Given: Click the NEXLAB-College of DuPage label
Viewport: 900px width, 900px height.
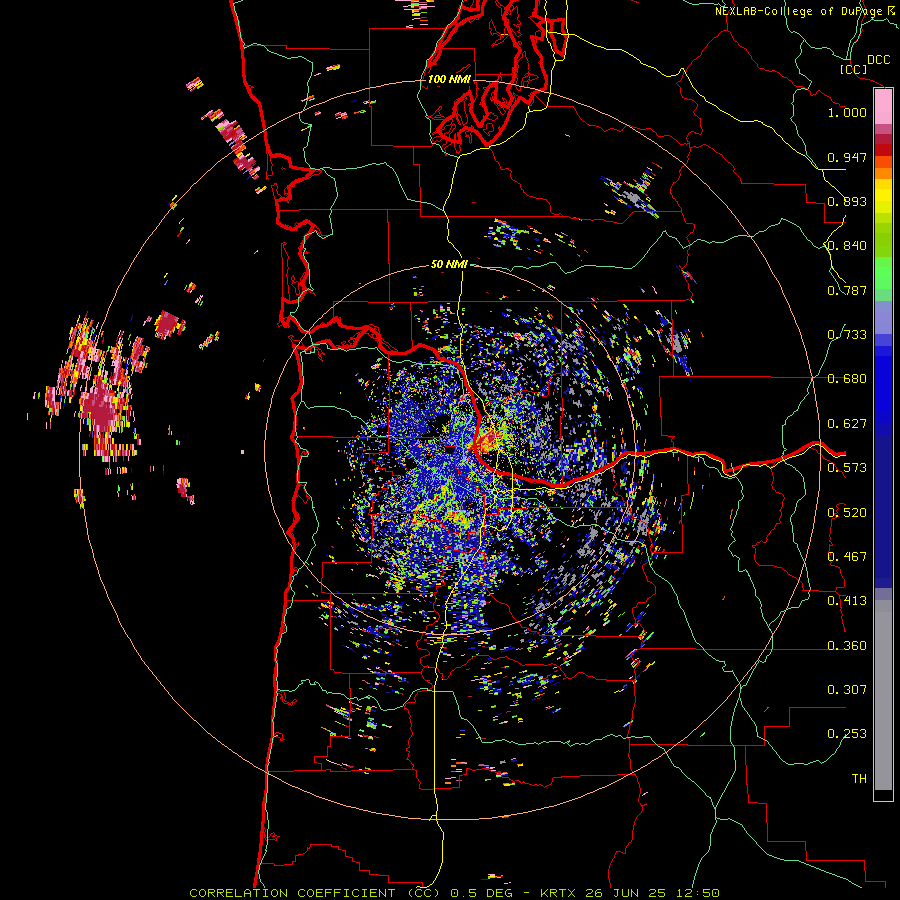Looking at the screenshot, I should tap(807, 11).
